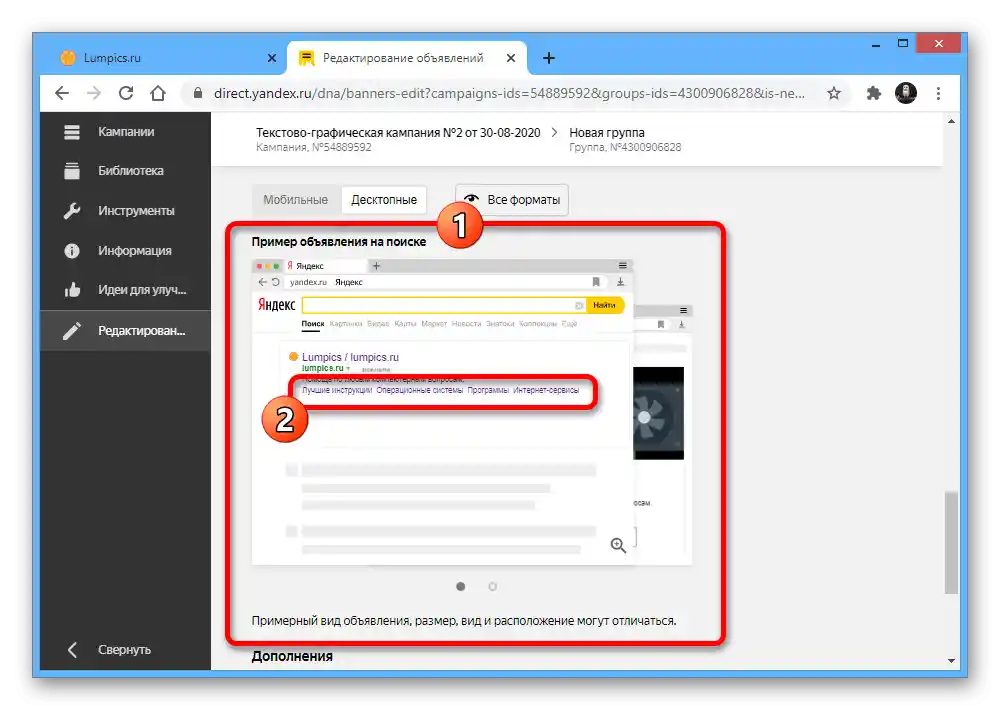Open the extensions puzzle icon

(x=873, y=94)
